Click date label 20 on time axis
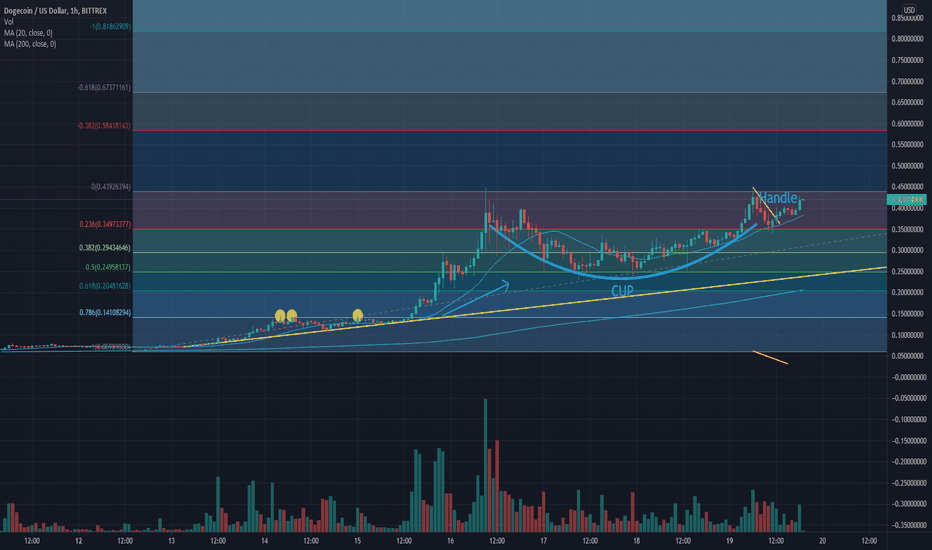The width and height of the screenshot is (932, 550). click(823, 541)
